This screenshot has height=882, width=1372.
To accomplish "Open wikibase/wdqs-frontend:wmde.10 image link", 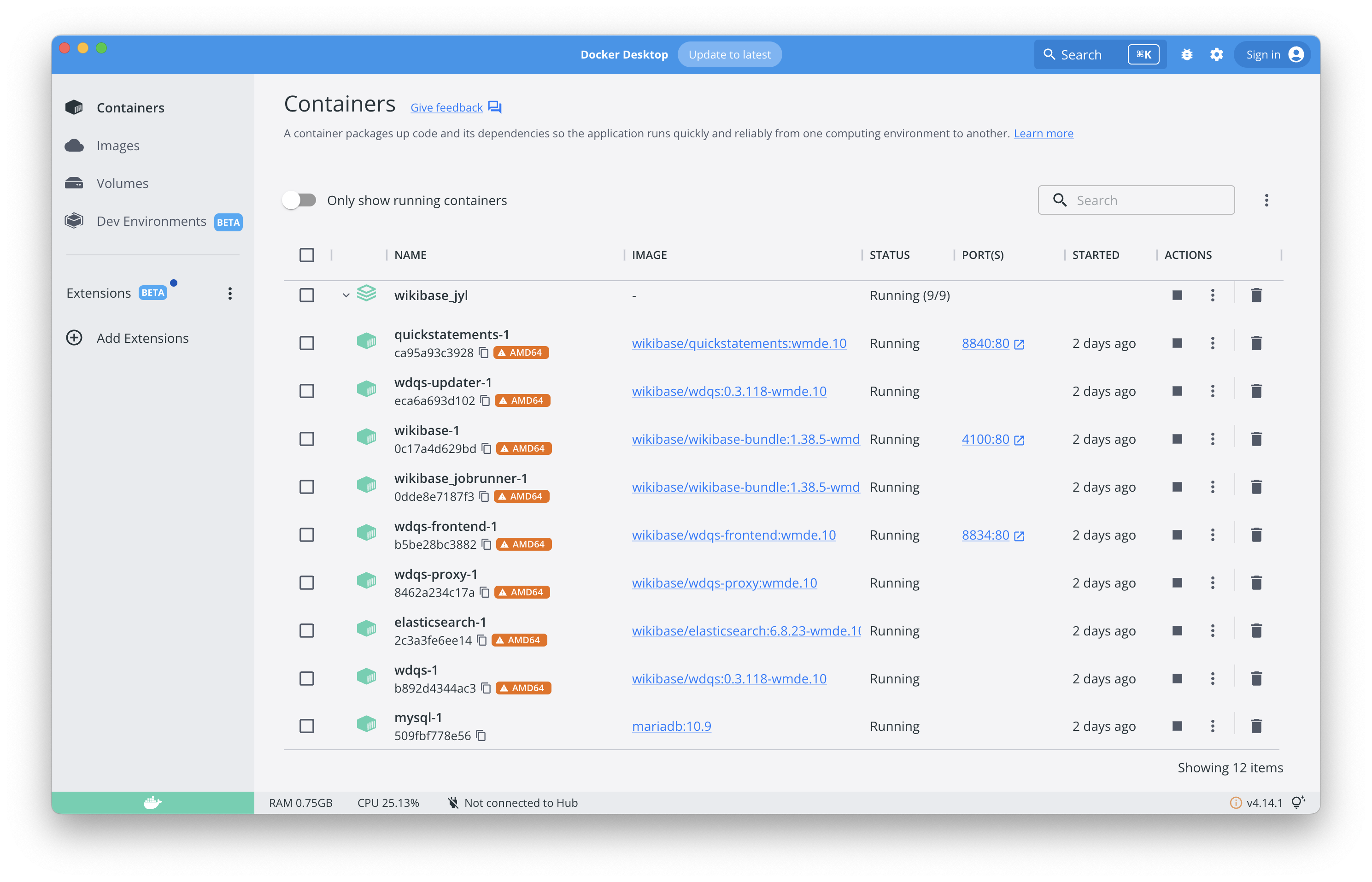I will click(733, 535).
